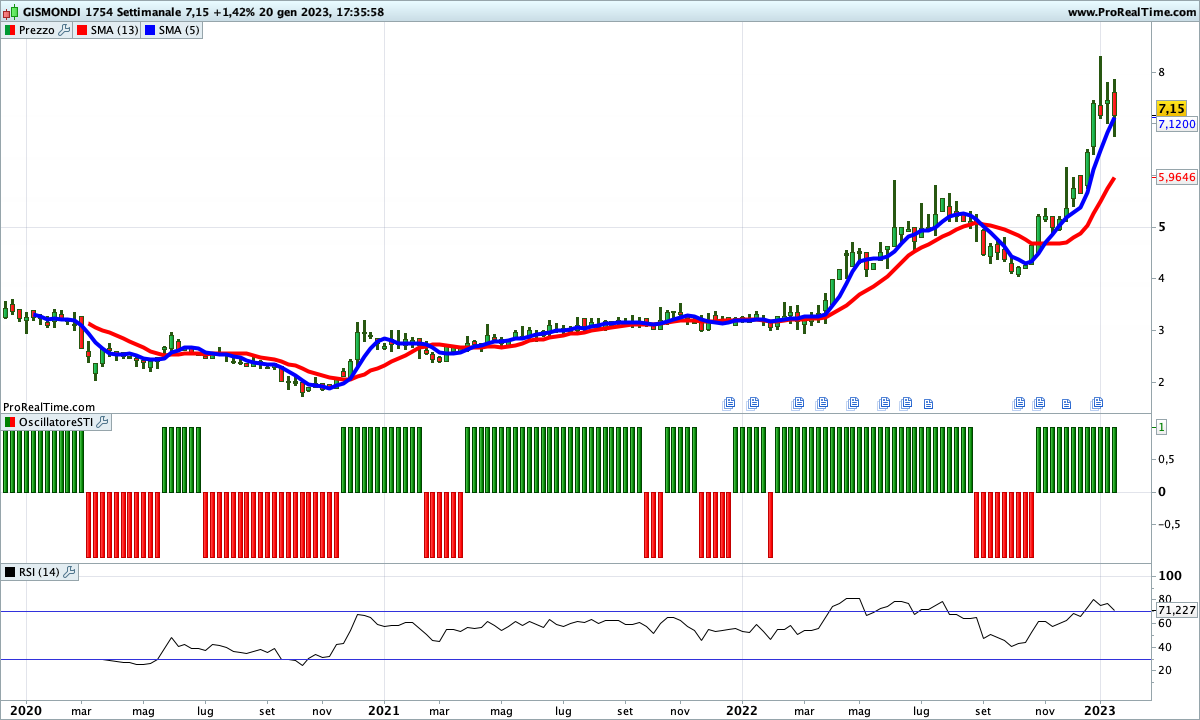Image resolution: width=1200 pixels, height=720 pixels.
Task: Select the SMA (13) indicator label
Action: [115, 30]
